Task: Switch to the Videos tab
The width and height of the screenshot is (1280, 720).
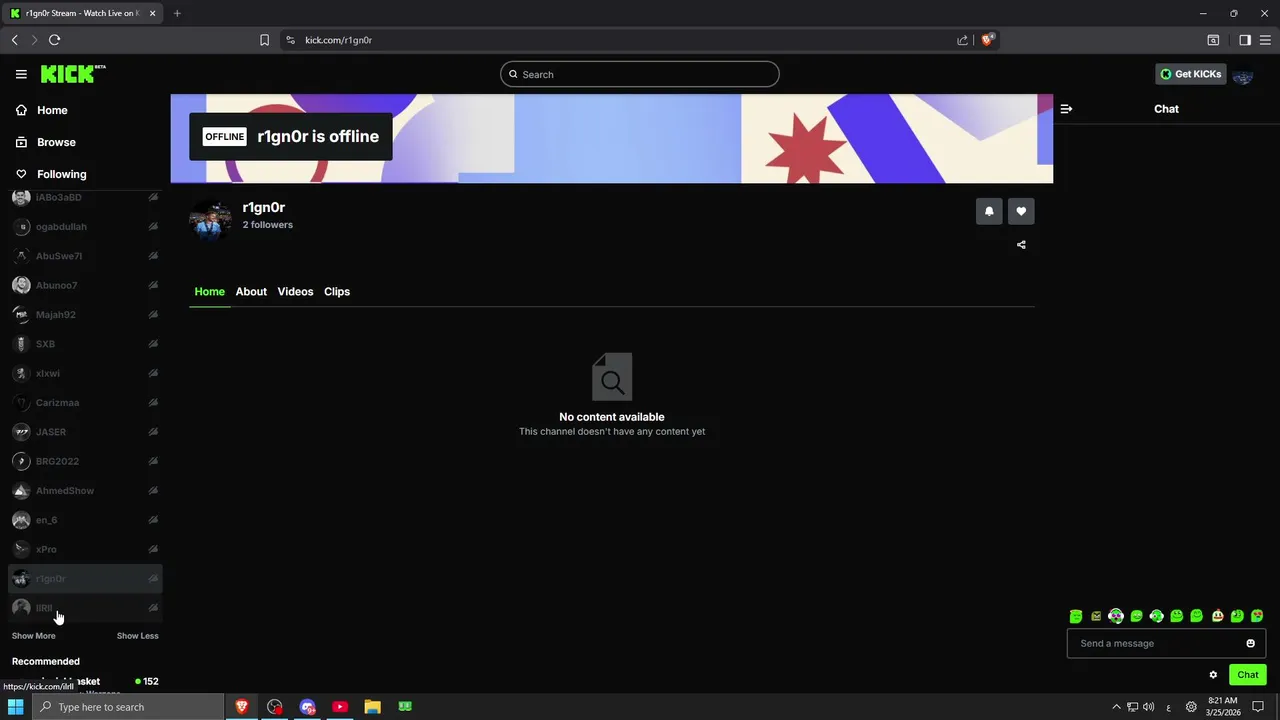Action: pyautogui.click(x=295, y=292)
